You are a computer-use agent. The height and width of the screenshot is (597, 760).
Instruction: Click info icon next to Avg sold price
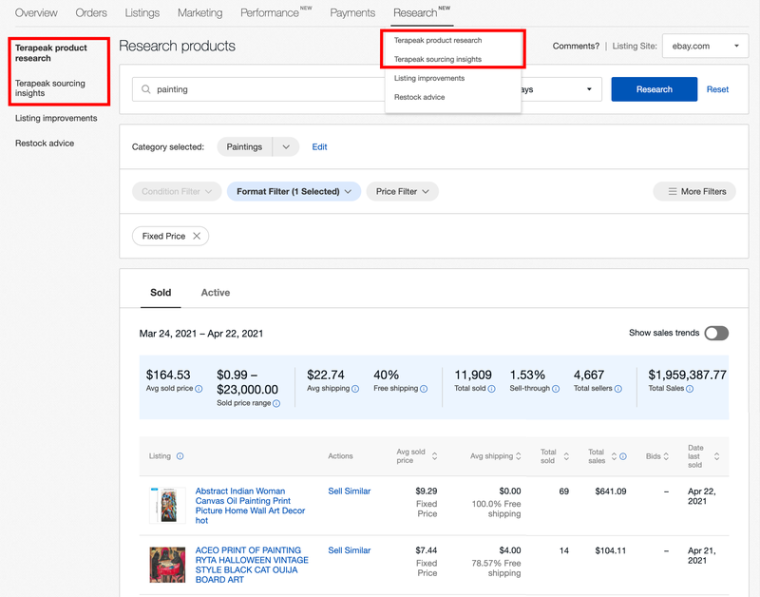199,389
